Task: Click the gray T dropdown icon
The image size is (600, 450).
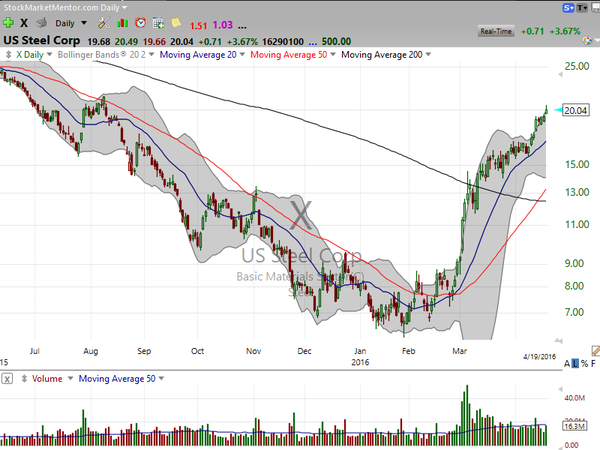Action: point(582,8)
